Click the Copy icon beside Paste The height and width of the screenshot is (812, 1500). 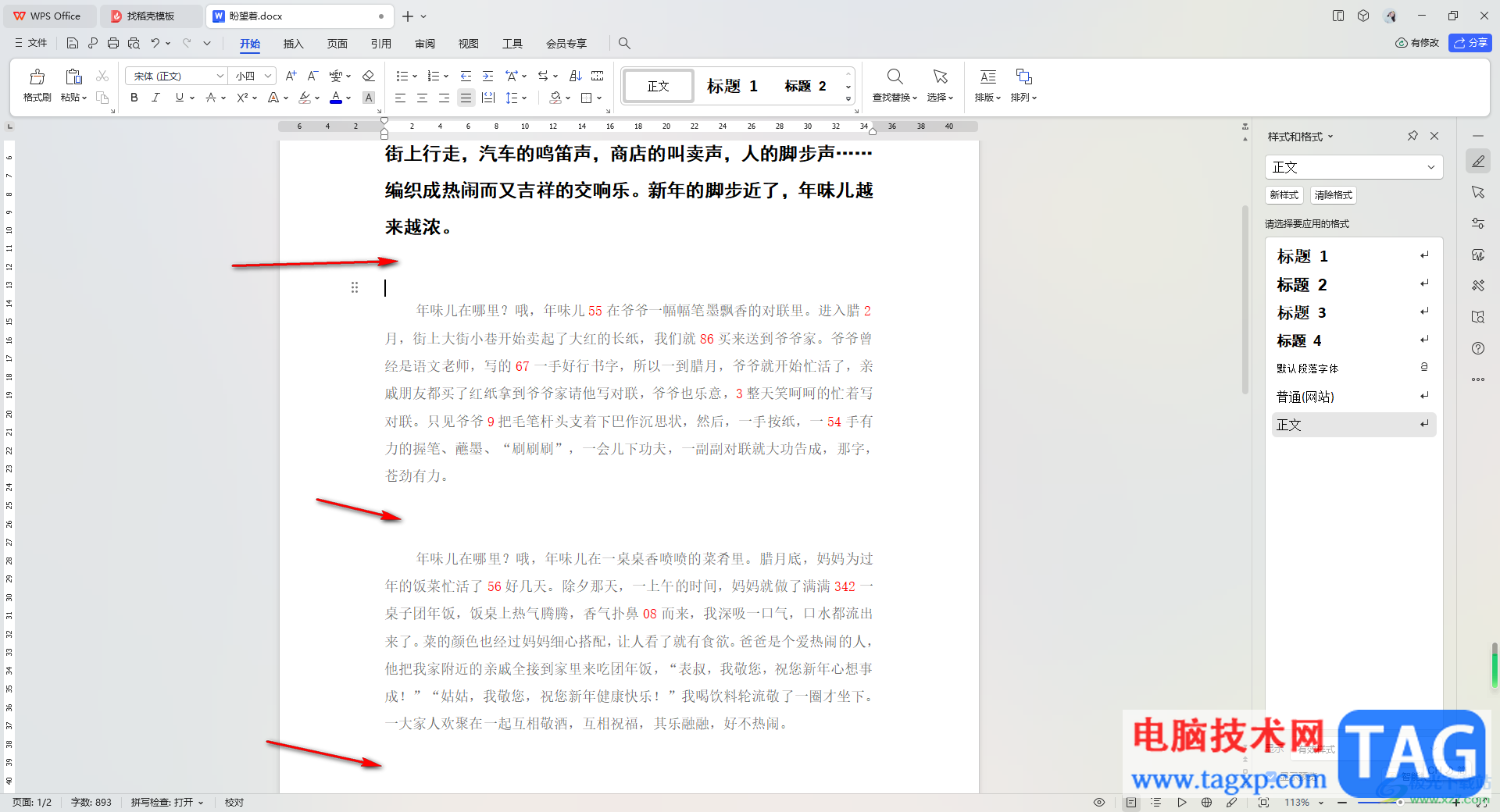click(102, 98)
